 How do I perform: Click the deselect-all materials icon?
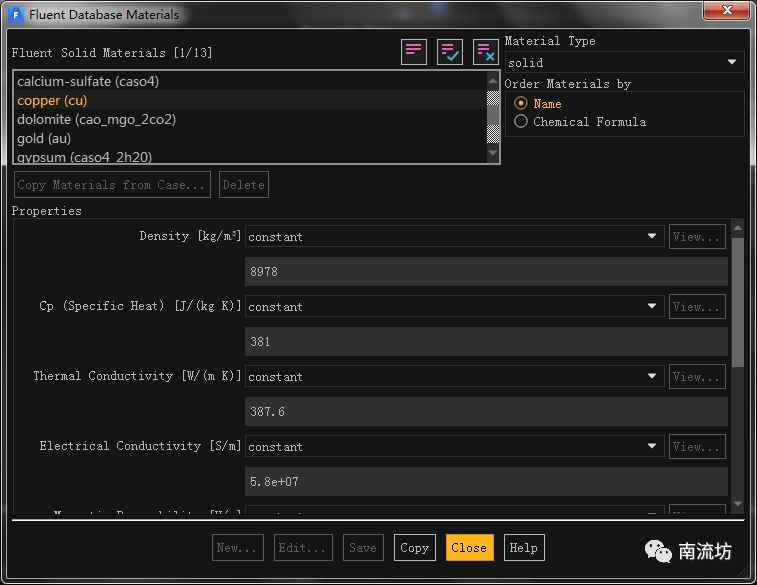[485, 52]
